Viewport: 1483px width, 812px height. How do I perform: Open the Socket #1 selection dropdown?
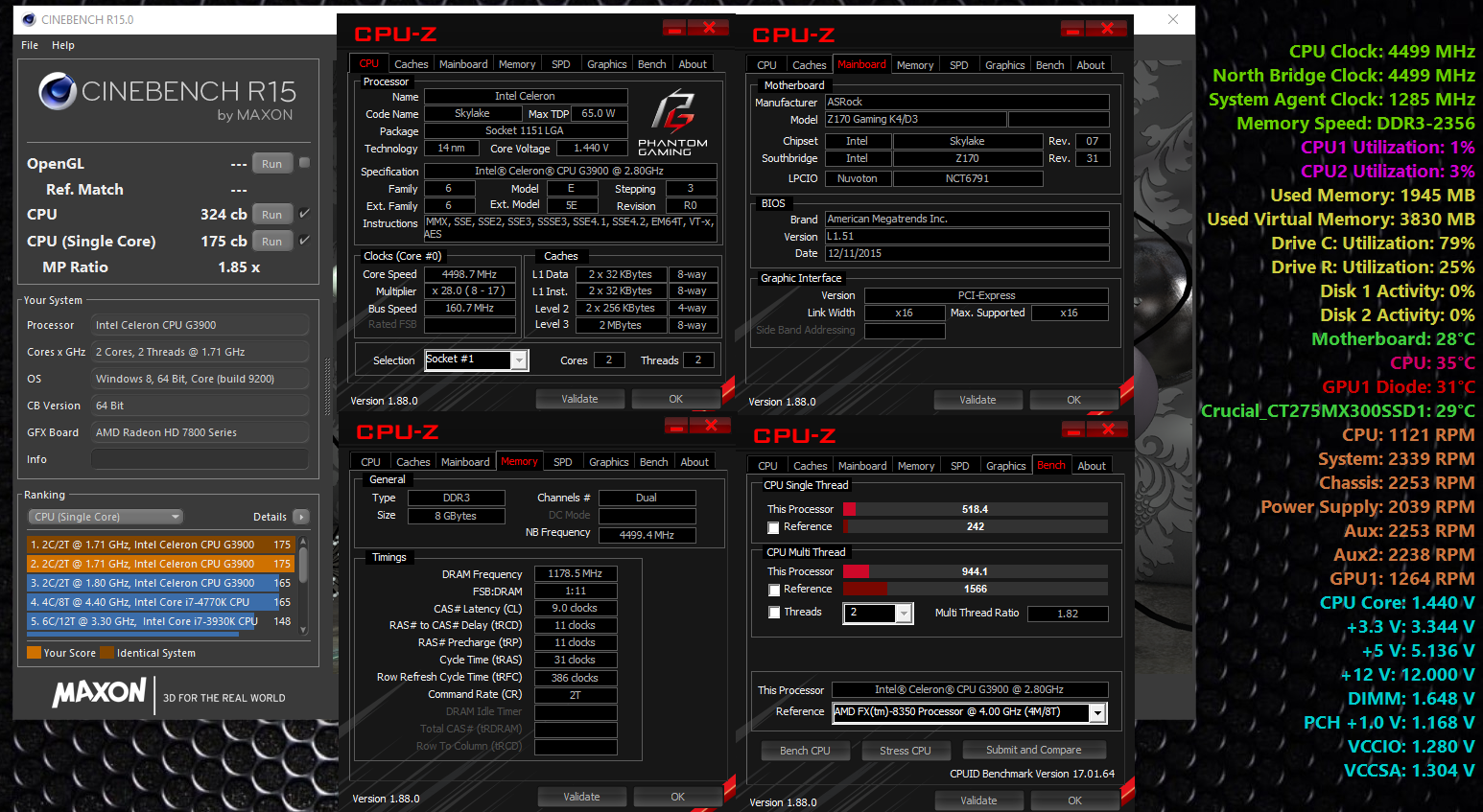coord(519,360)
